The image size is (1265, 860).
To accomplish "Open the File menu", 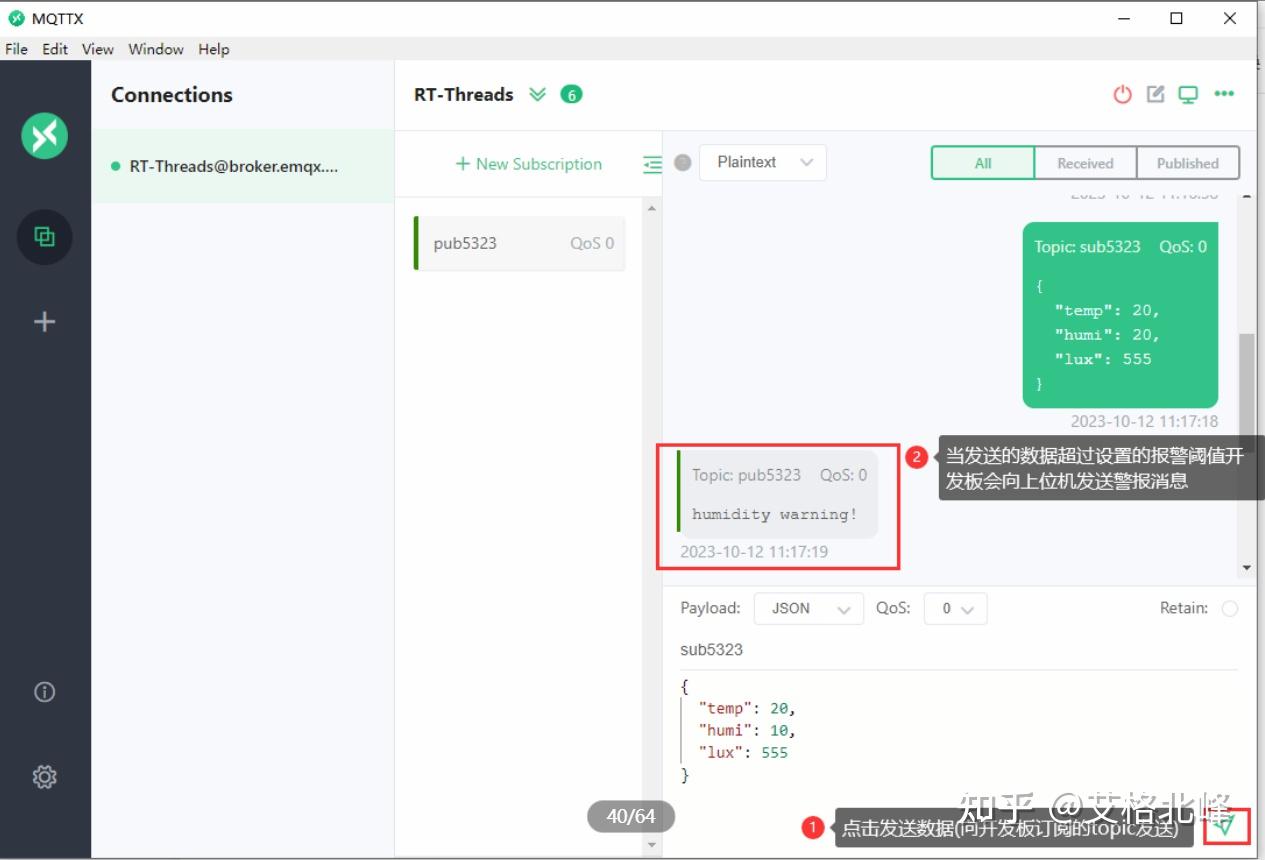I will point(17,49).
